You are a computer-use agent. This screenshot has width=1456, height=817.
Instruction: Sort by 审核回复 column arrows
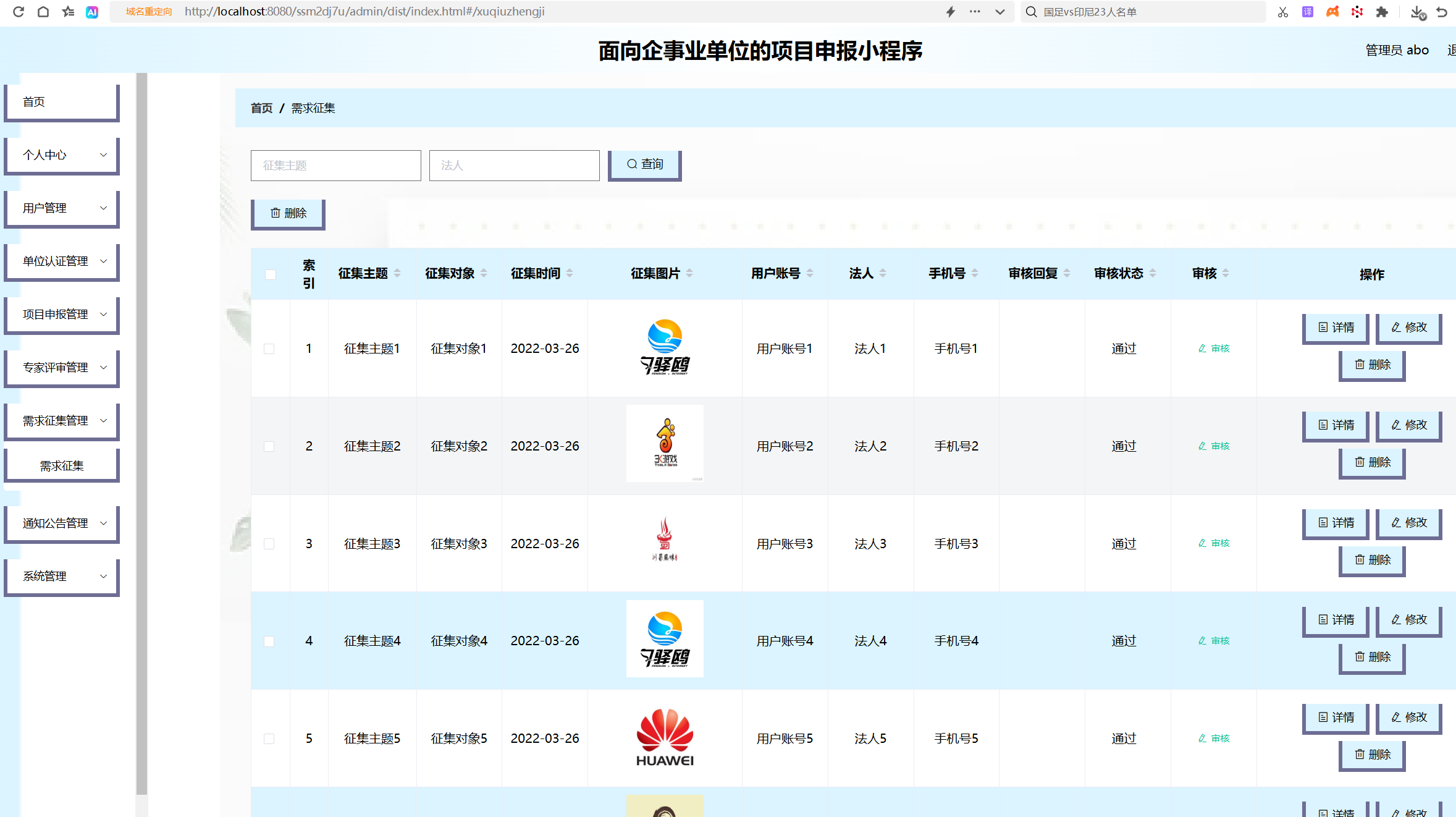tap(1067, 273)
